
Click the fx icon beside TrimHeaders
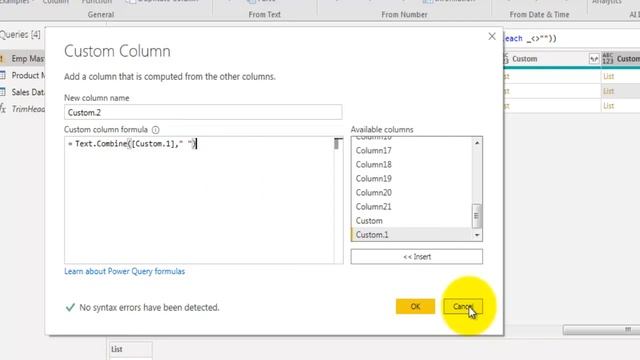pos(3,109)
